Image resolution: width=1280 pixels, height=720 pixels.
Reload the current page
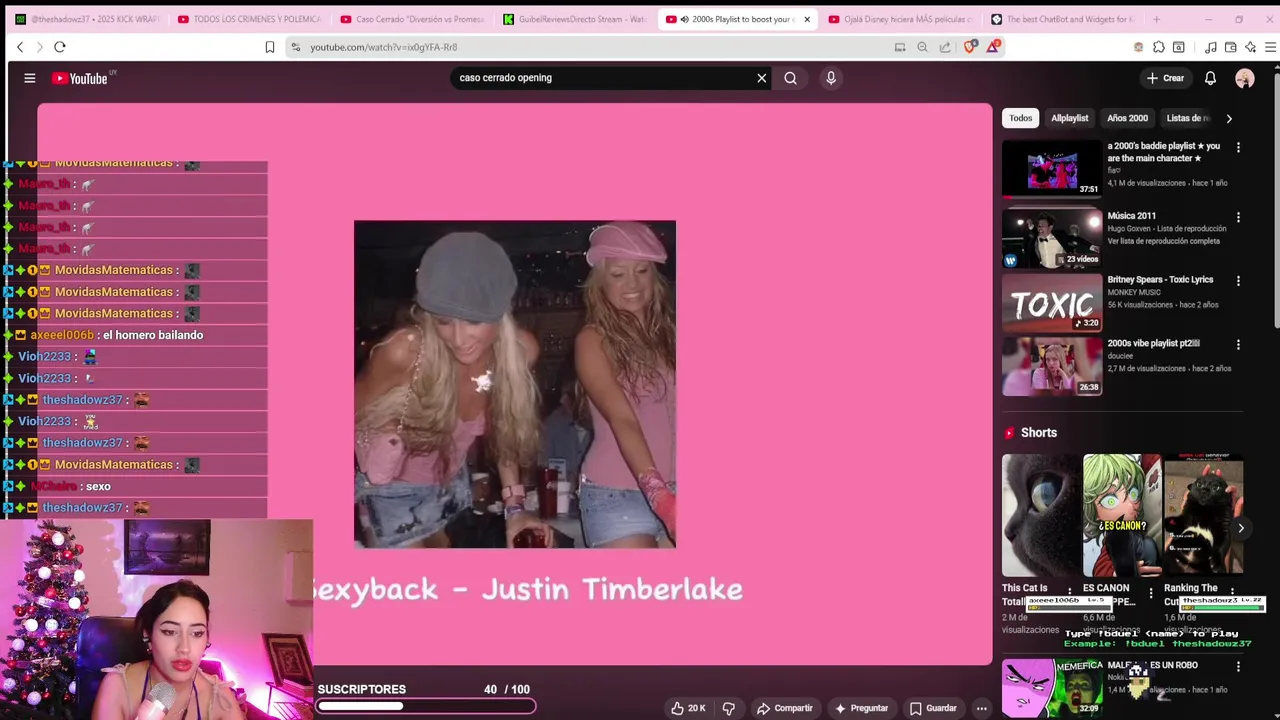pos(60,47)
